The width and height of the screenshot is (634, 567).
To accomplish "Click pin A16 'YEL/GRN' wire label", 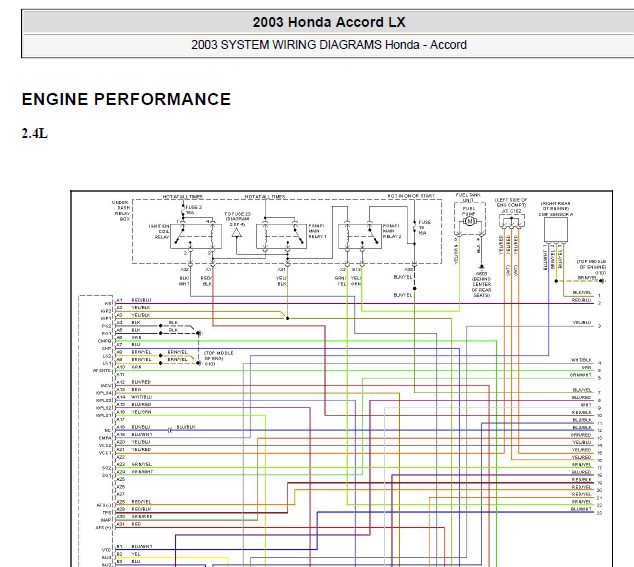I will [x=142, y=412].
